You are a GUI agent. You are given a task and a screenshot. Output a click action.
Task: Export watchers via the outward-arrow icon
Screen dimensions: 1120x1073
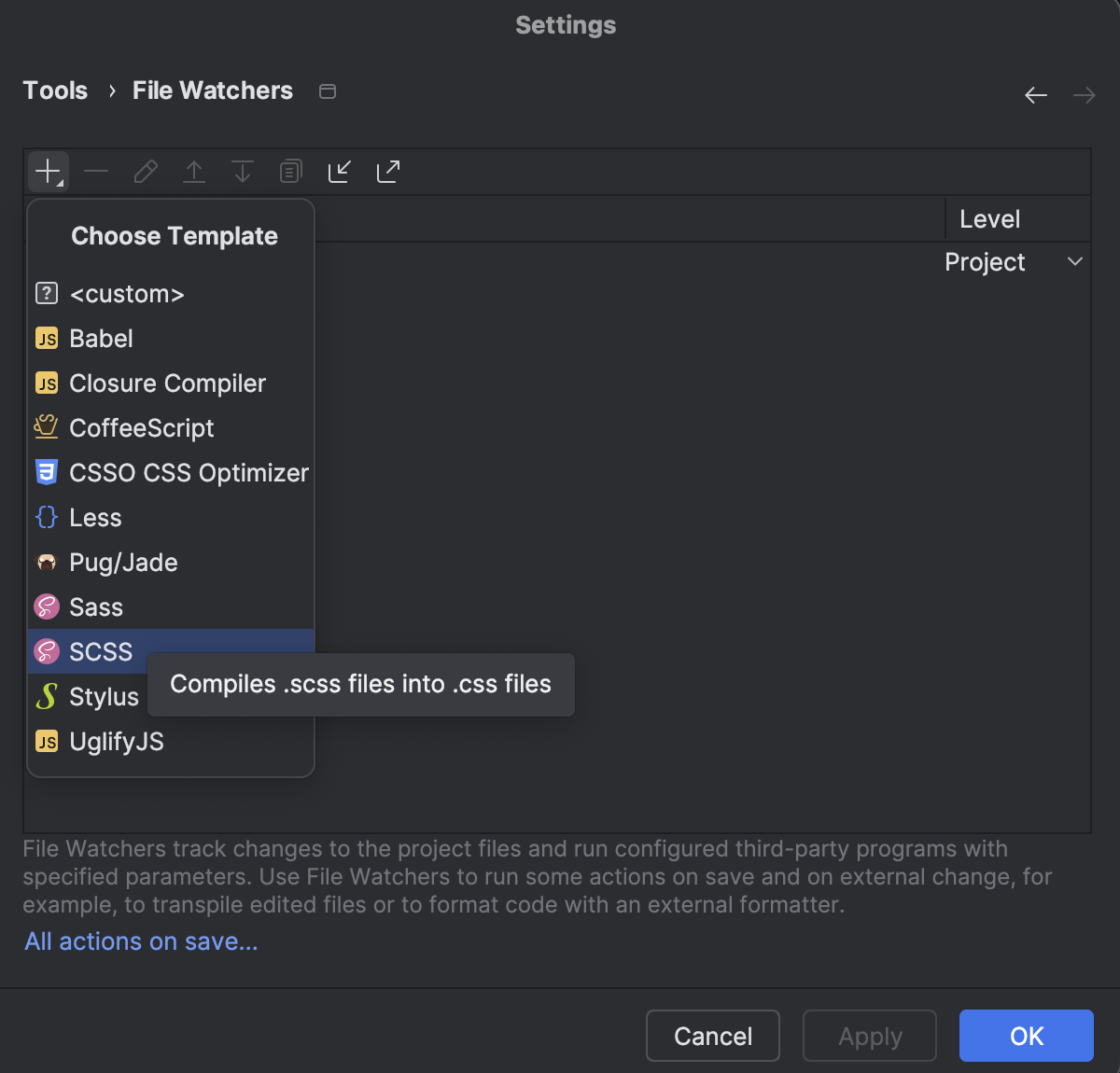[x=387, y=171]
